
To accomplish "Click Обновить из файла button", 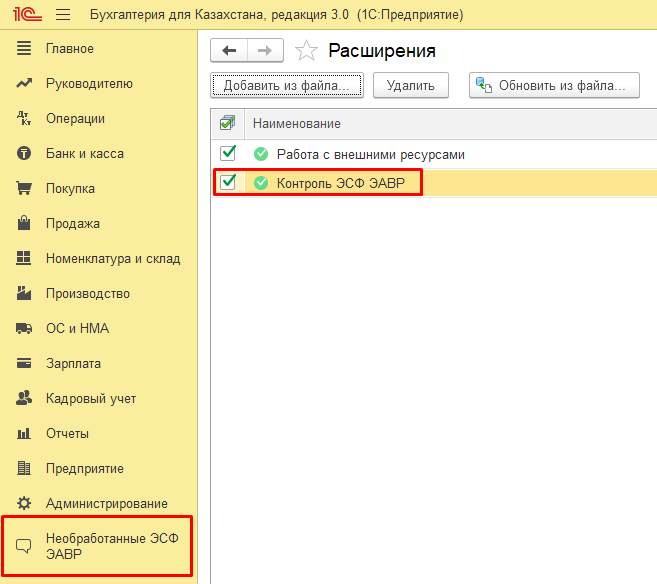I will coord(554,86).
